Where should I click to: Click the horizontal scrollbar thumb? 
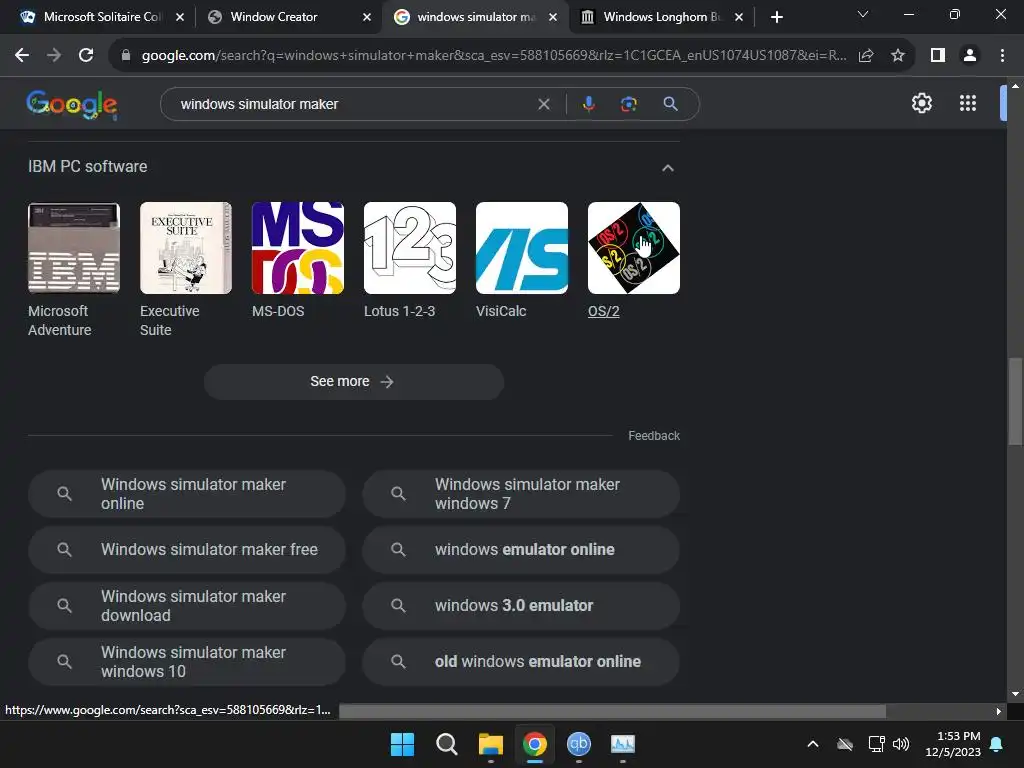tap(612, 711)
